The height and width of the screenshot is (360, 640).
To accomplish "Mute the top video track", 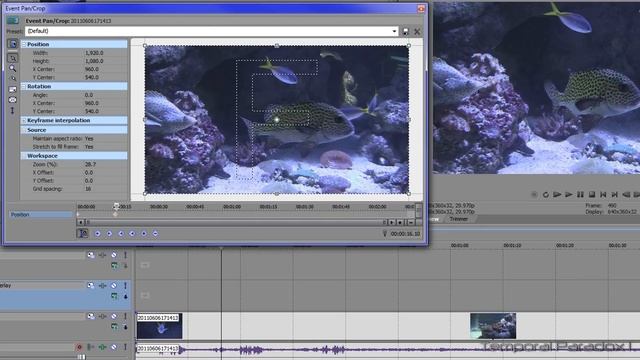I will [114, 255].
